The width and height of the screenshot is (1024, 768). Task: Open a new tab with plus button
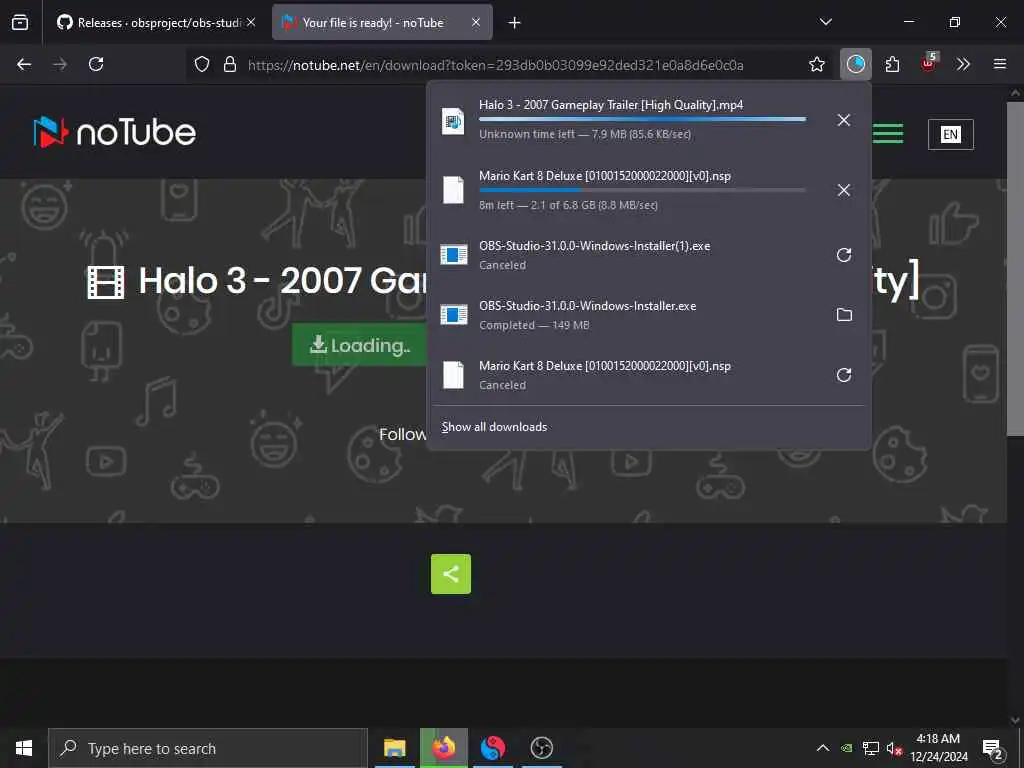(515, 23)
